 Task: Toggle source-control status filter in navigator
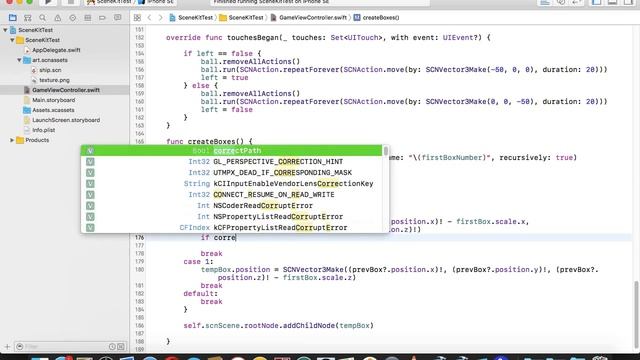121,347
